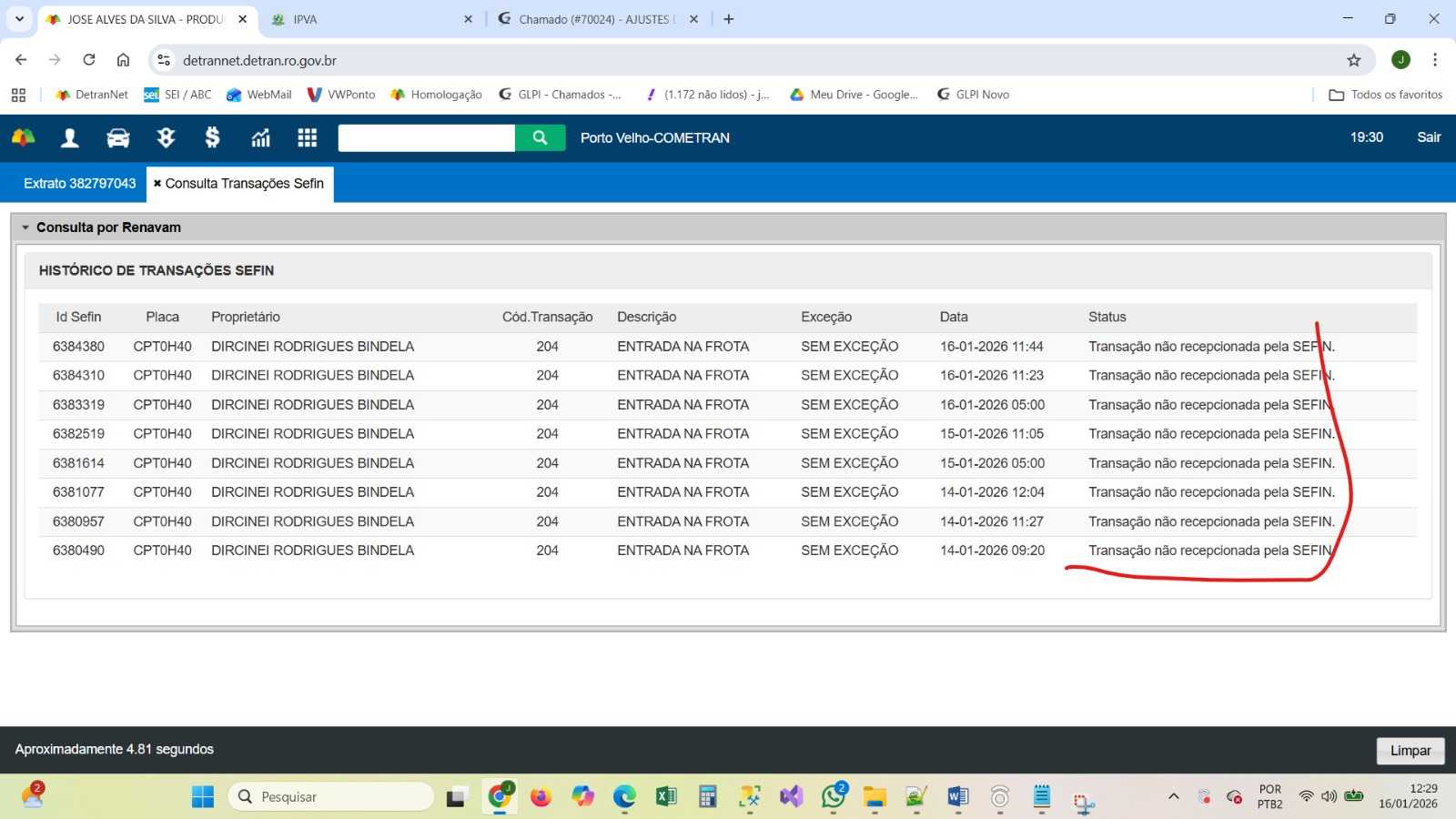
Task: Close the Consulta Transações Sefin tab
Action: coord(157,184)
